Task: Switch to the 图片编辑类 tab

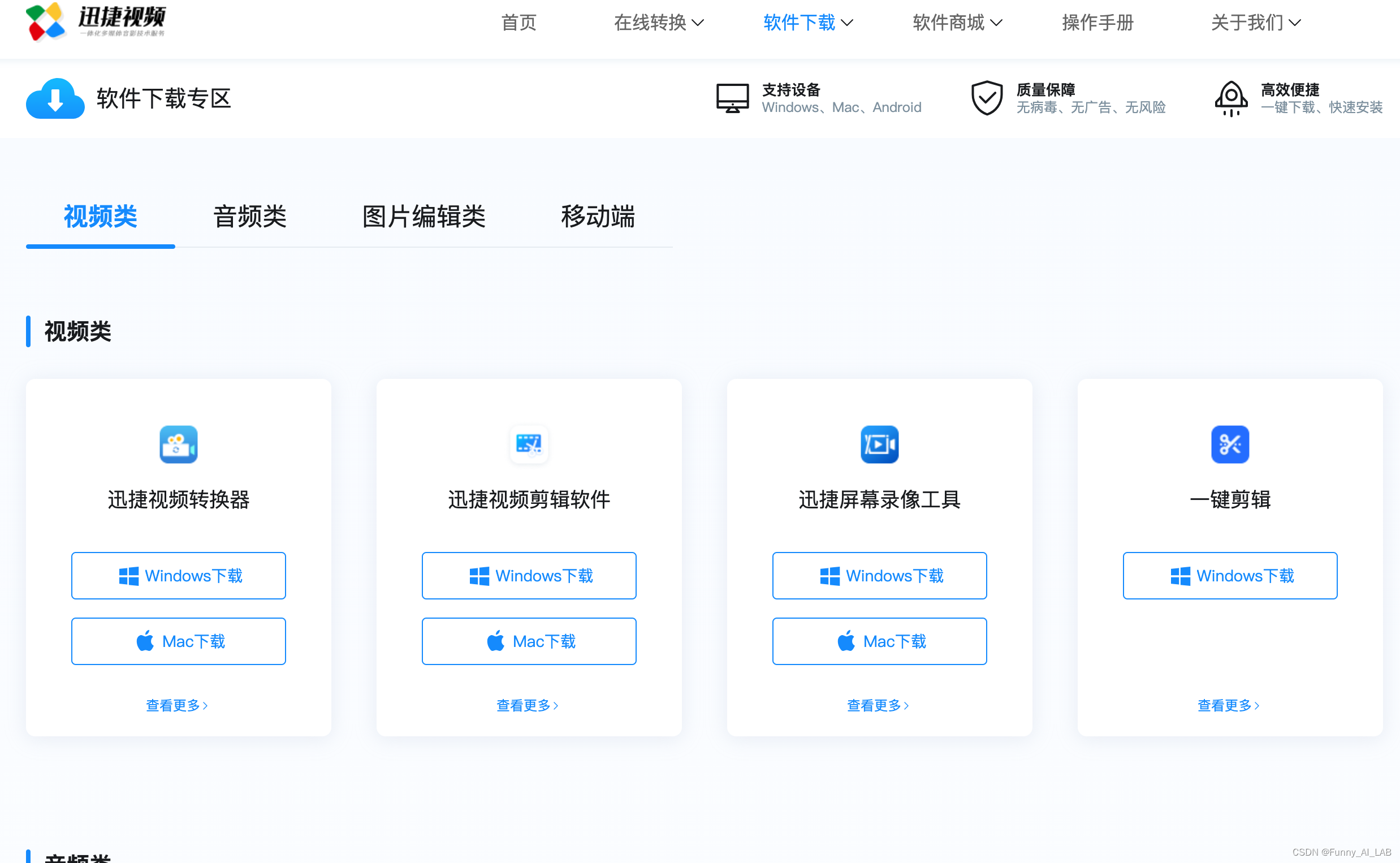Action: coord(424,217)
